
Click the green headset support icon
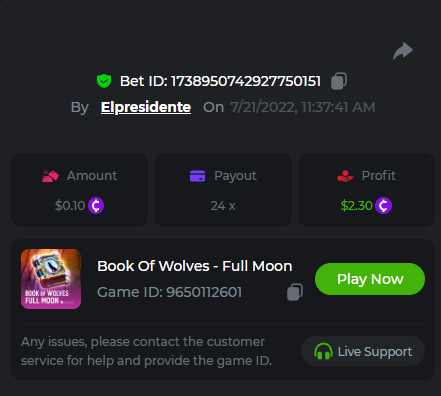323,351
